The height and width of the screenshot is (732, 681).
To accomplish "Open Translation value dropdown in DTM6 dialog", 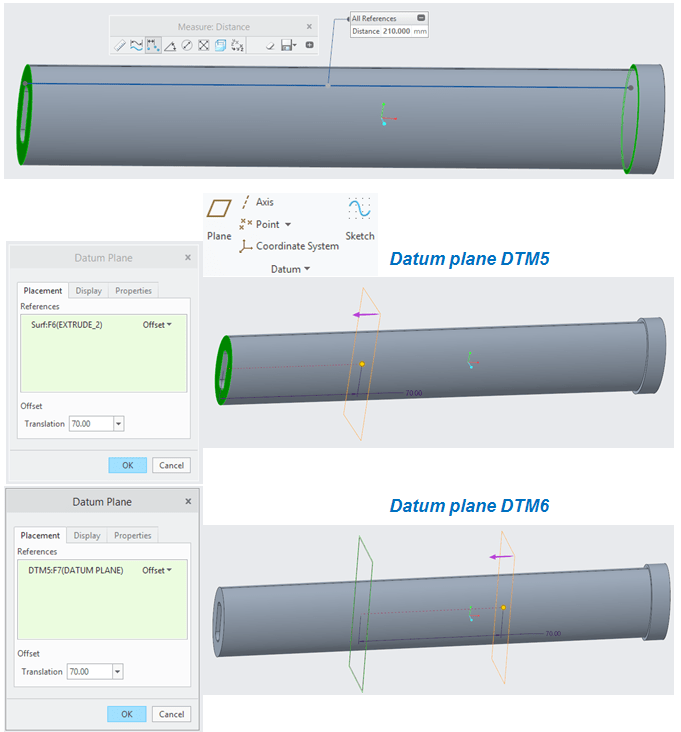I will click(119, 672).
